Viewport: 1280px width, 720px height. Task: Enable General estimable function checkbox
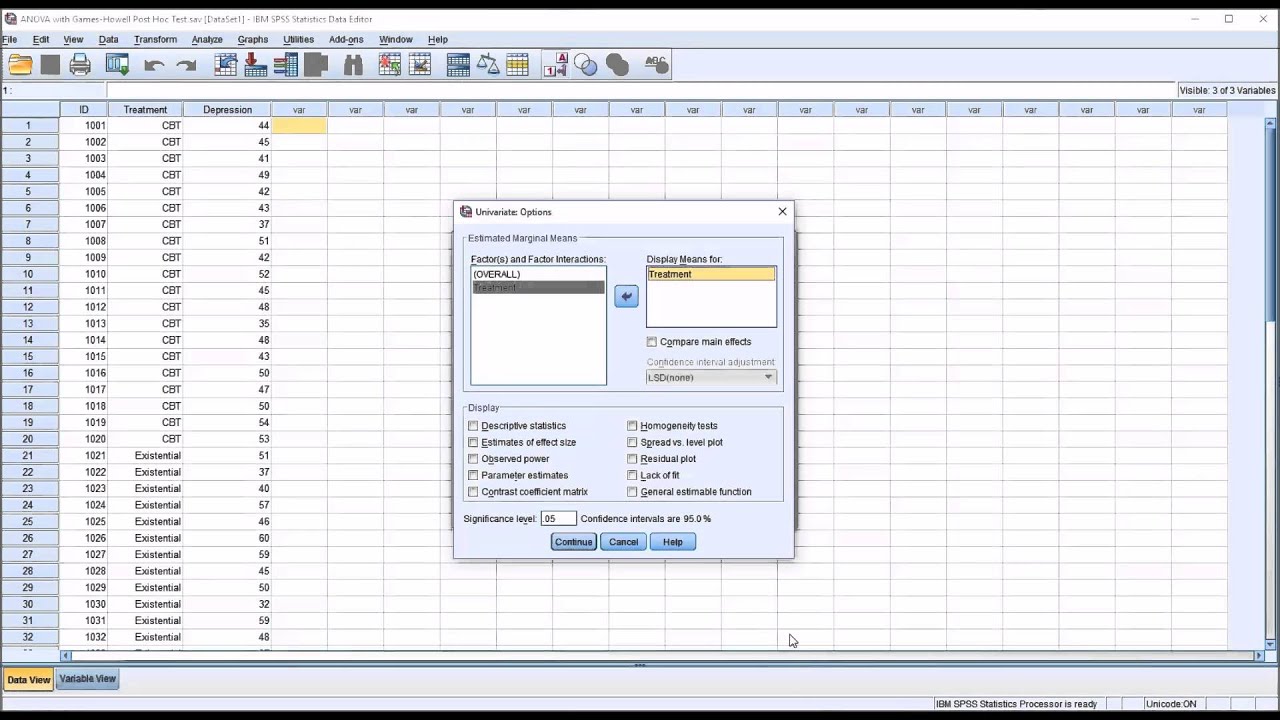pos(633,492)
